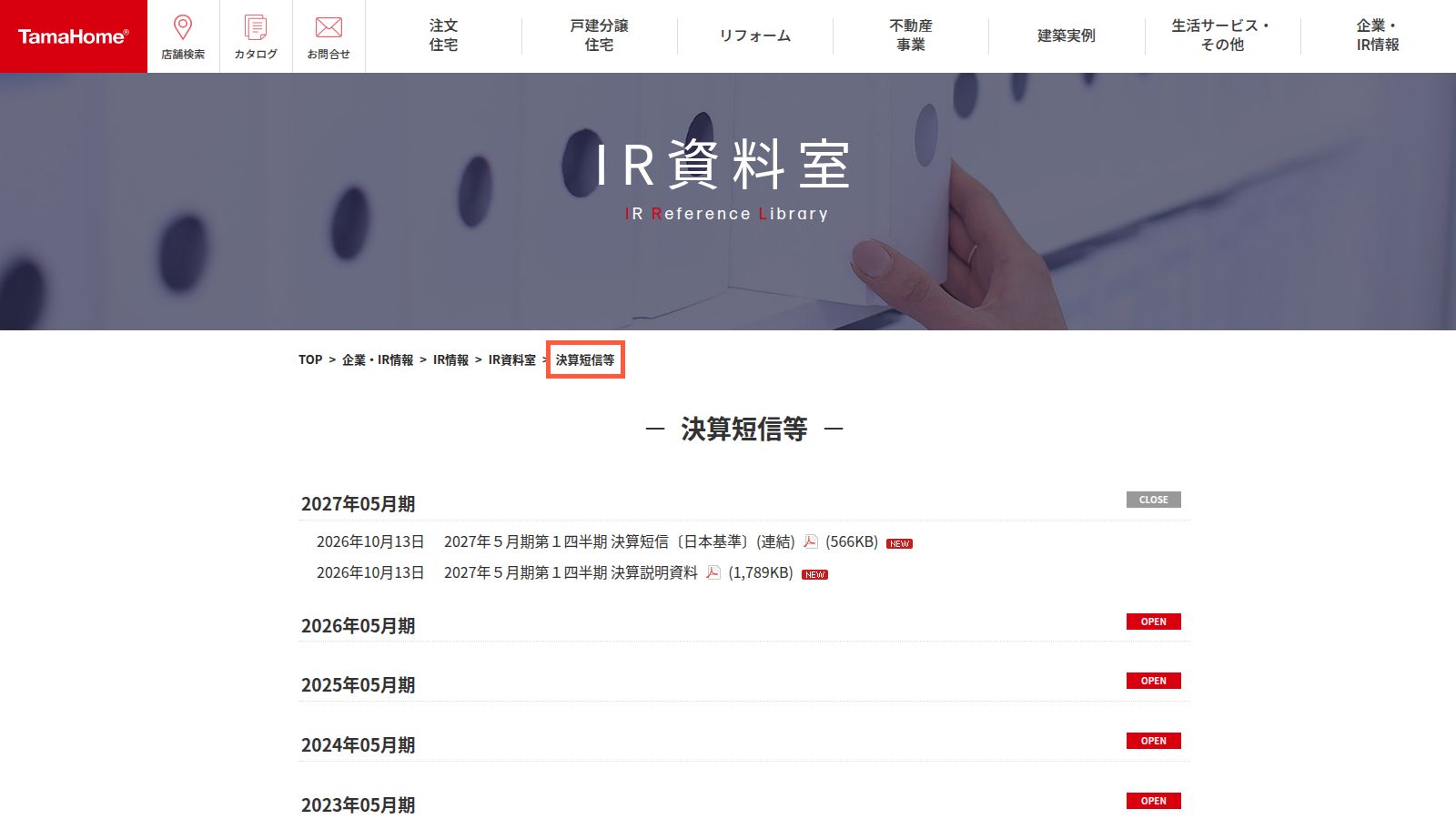Open the 生活サービス・その他 menu
This screenshot has height=819, width=1456.
(1222, 35)
